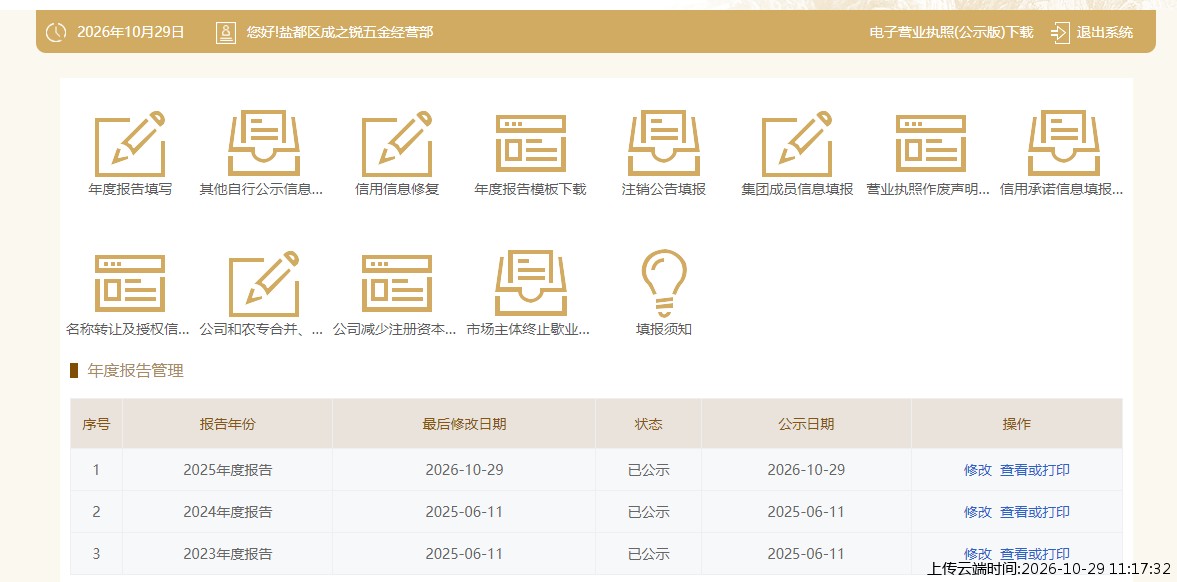Download 电子营业执照(公示版)
Screen dimensions: 1177x582
951,32
